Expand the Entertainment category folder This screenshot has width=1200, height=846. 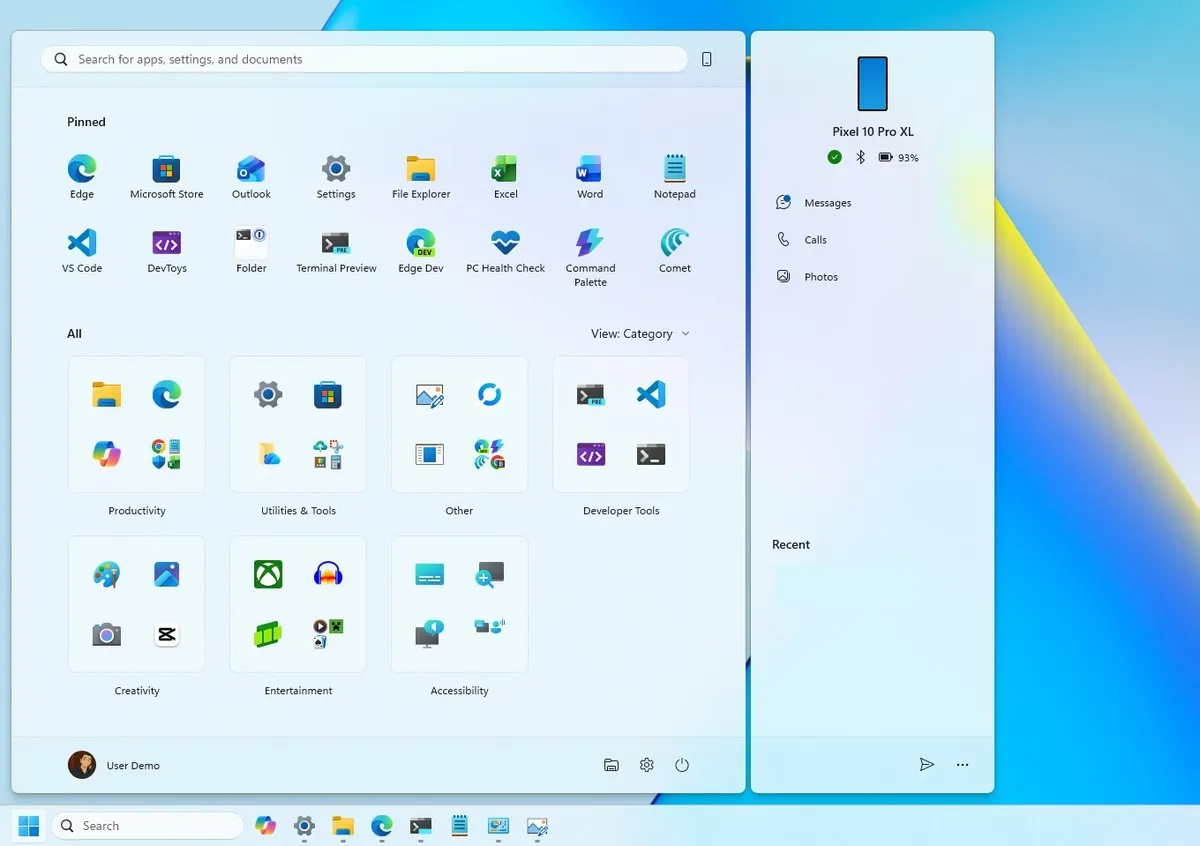[x=297, y=604]
